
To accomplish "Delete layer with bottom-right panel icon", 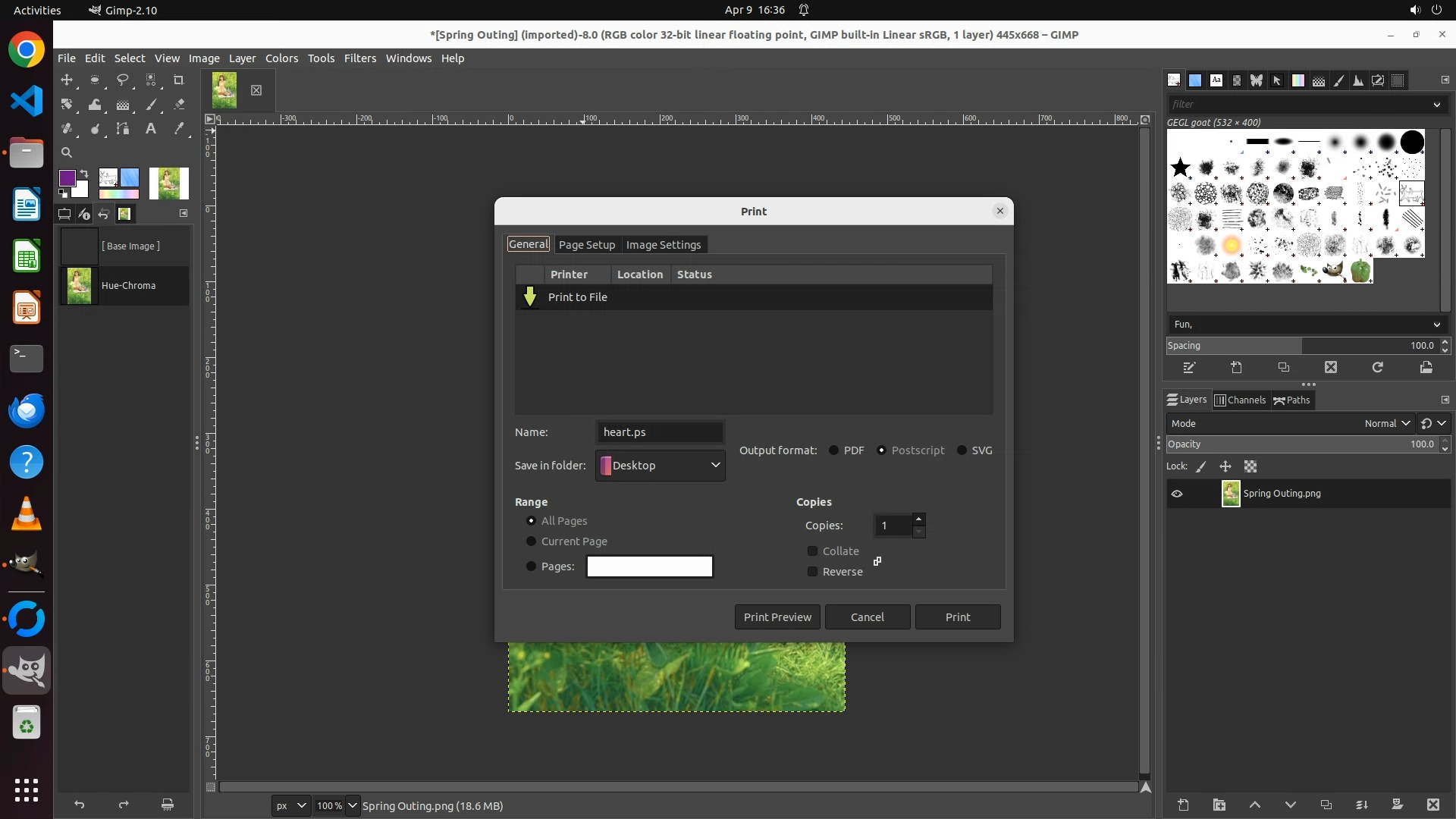I will point(1432,805).
